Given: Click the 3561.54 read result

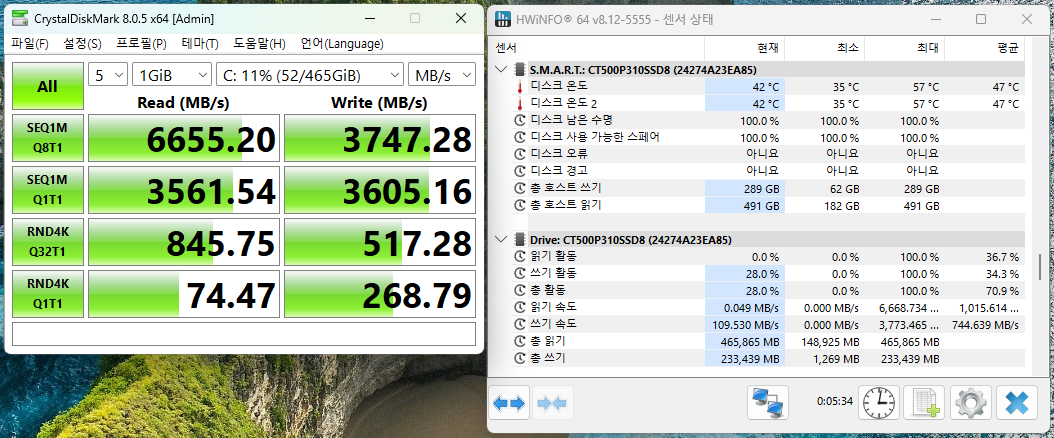Looking at the screenshot, I should 184,191.
